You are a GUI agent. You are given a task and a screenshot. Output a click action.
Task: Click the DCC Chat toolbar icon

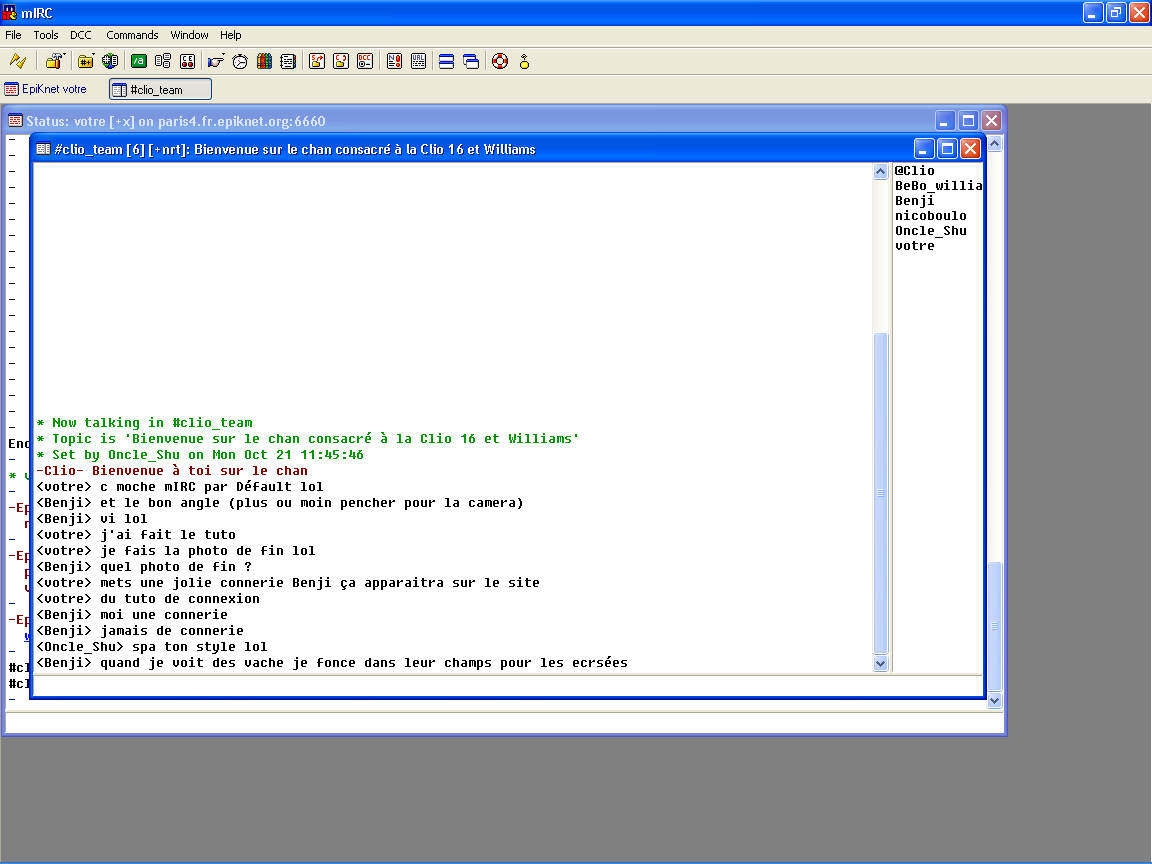tap(341, 62)
